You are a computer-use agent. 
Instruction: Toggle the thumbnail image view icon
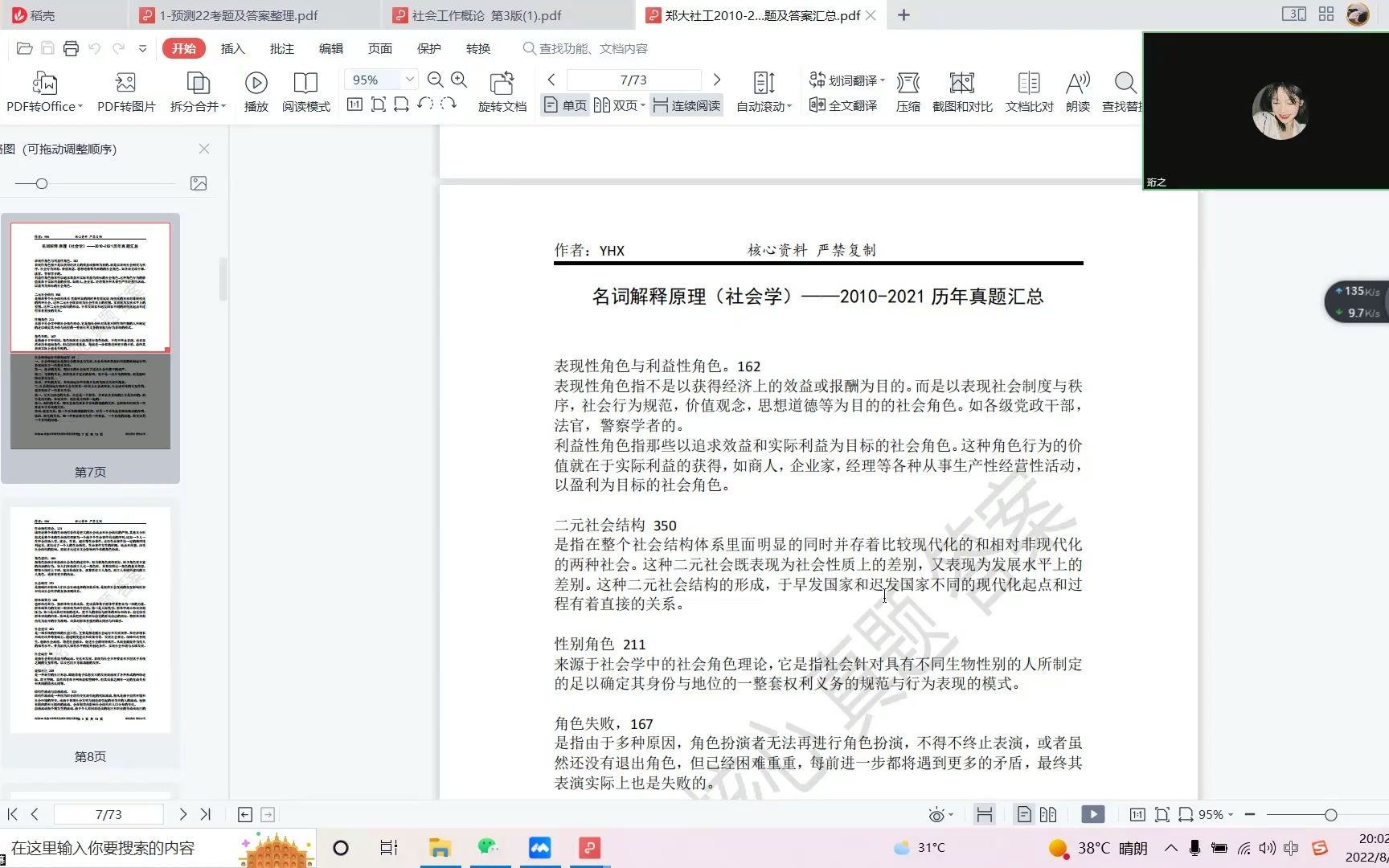click(x=199, y=183)
